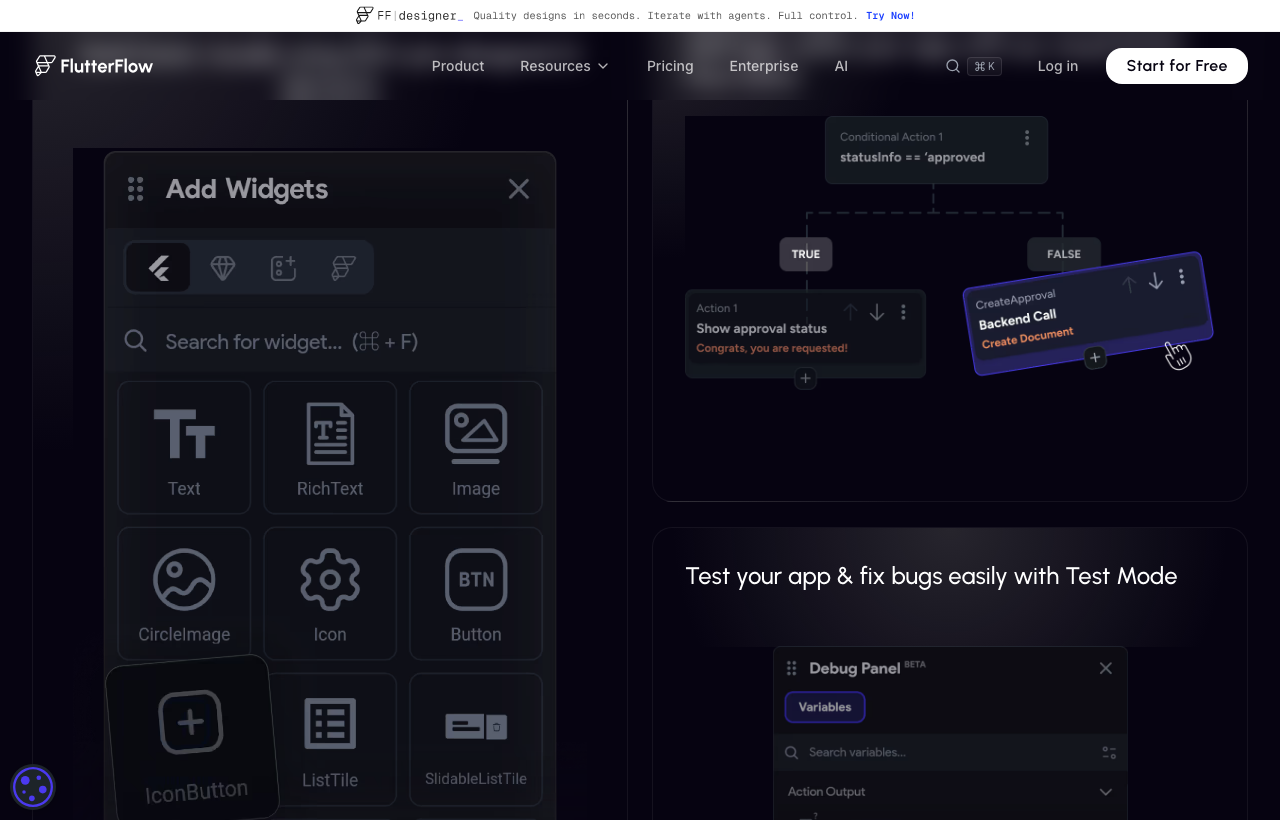
Task: Select the Variables tab in Debug Panel
Action: (825, 707)
